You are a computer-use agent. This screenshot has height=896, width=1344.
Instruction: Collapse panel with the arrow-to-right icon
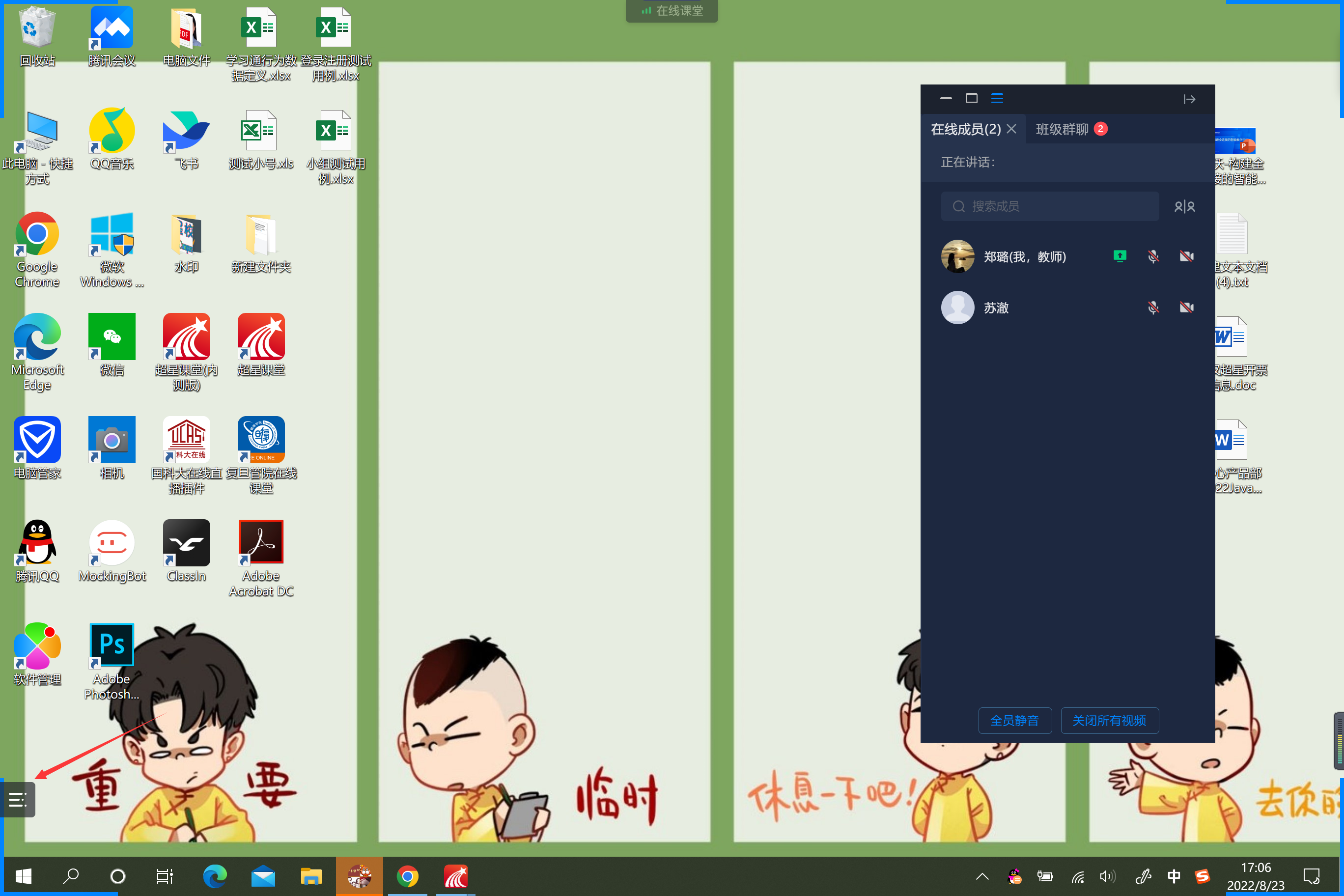tap(1189, 99)
